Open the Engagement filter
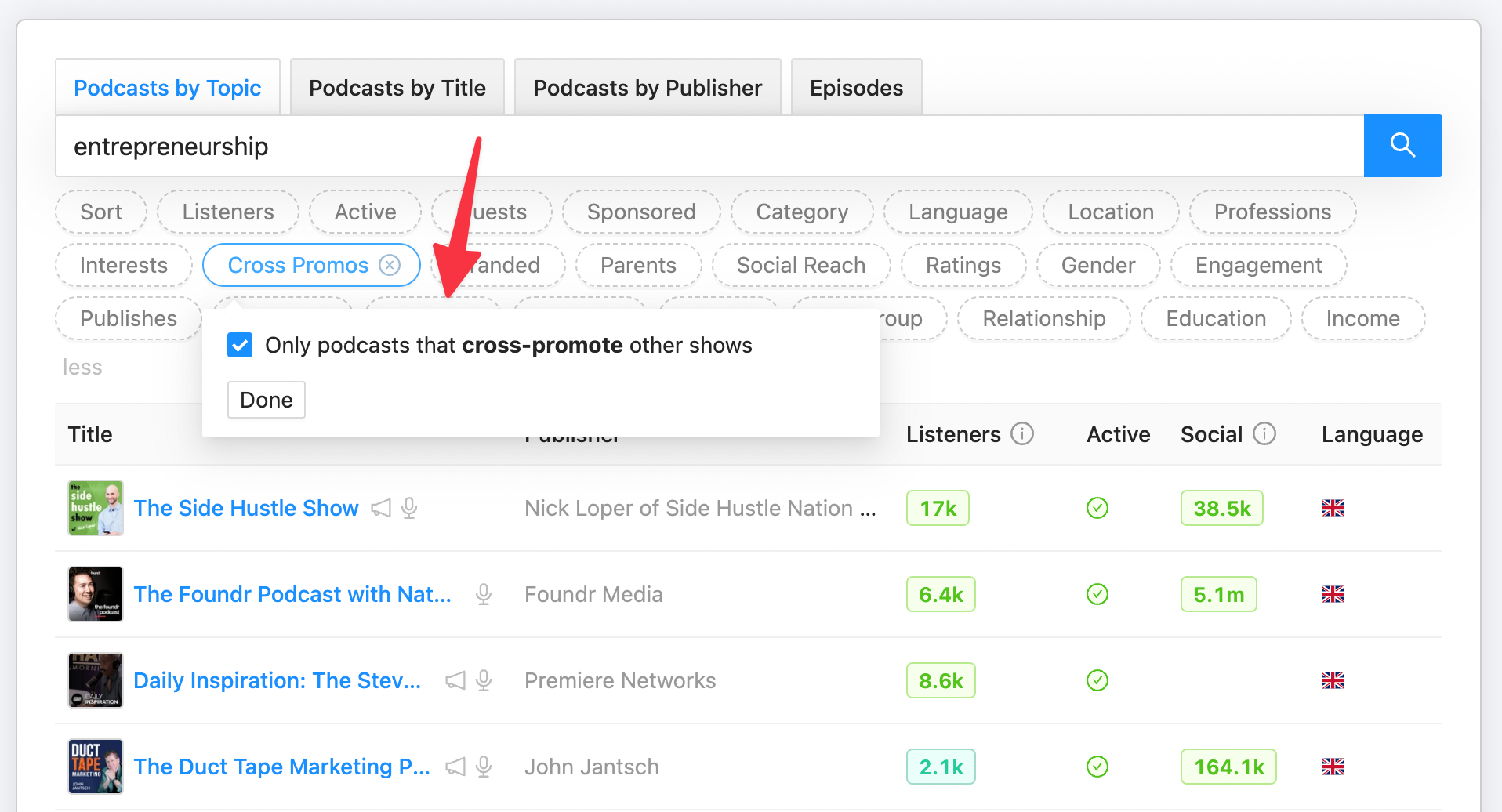This screenshot has width=1502, height=812. (1258, 265)
